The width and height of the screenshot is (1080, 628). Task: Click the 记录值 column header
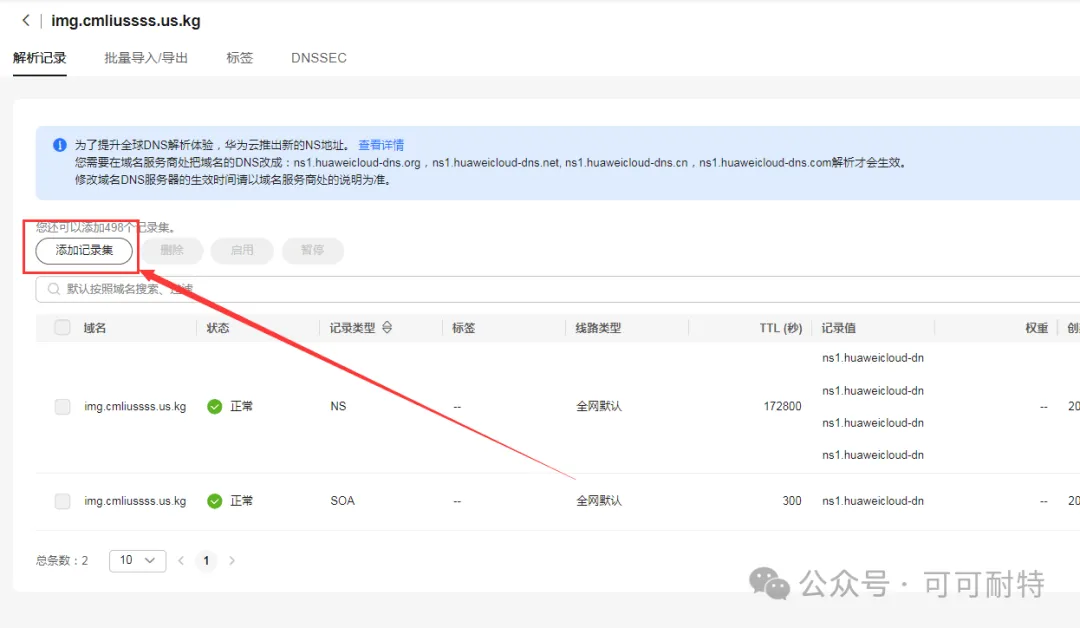tap(838, 328)
